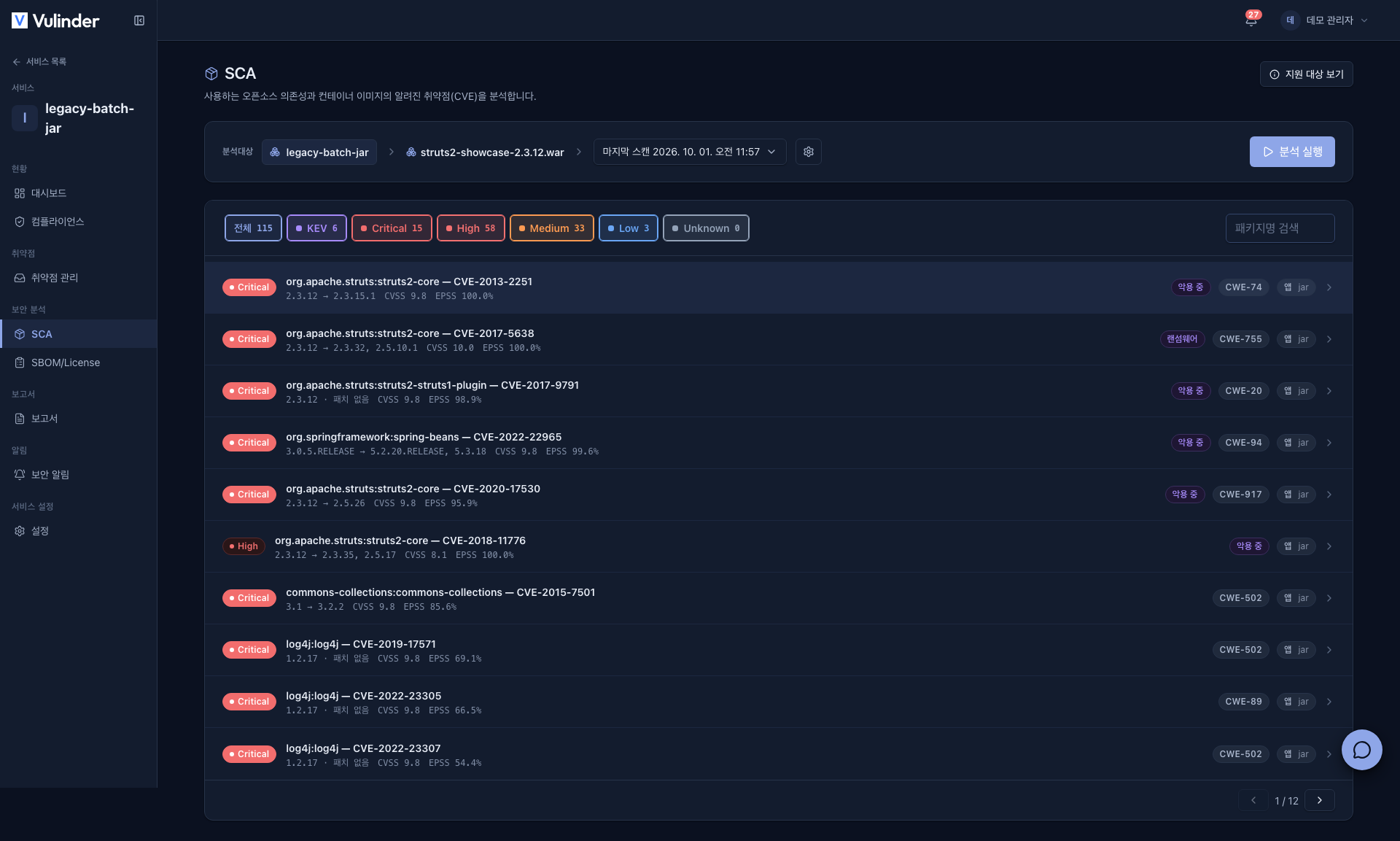Viewport: 1400px width, 841px height.
Task: Filter by 전체 115
Action: click(253, 228)
